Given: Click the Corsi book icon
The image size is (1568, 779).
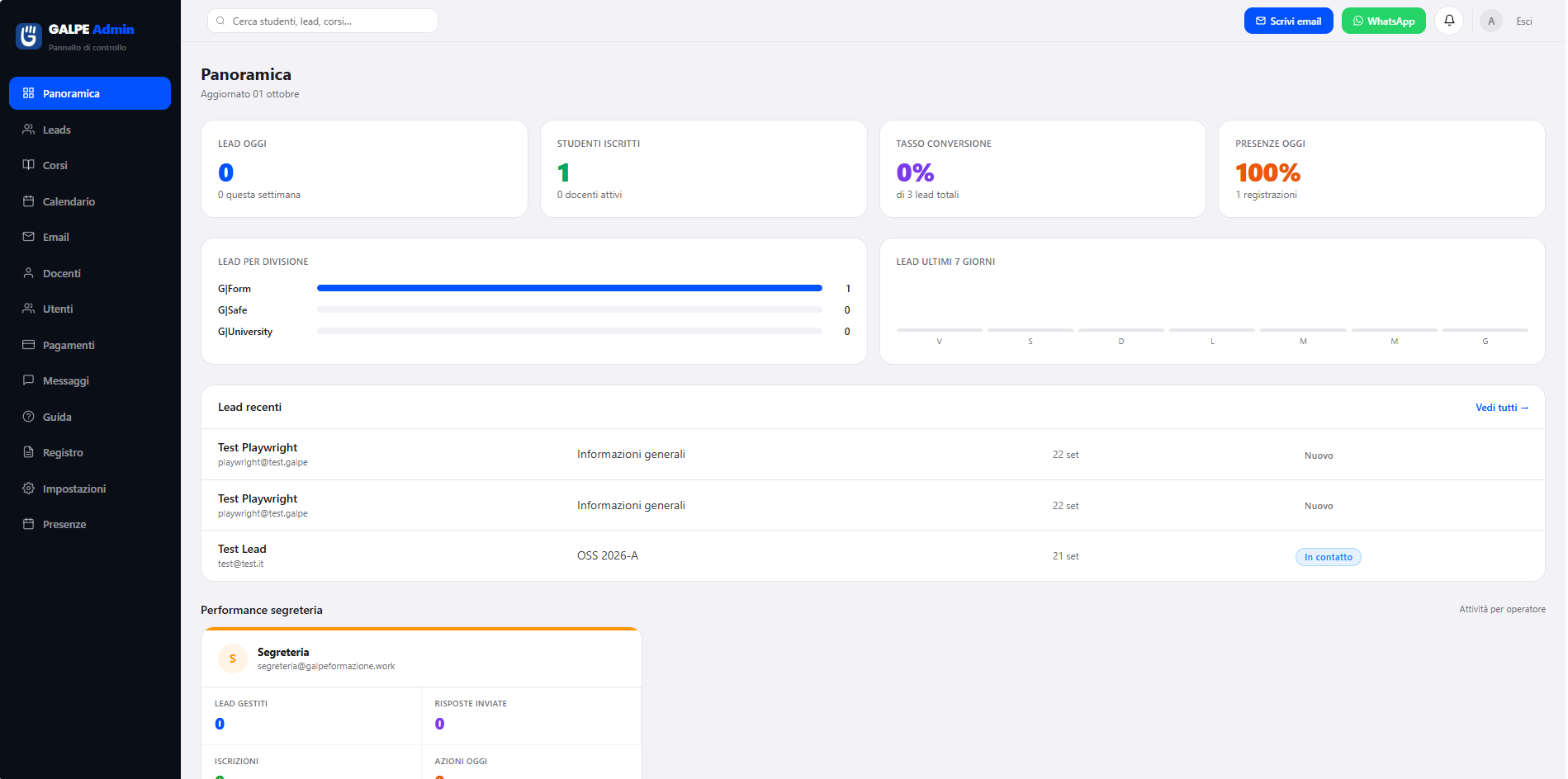Looking at the screenshot, I should [x=28, y=165].
